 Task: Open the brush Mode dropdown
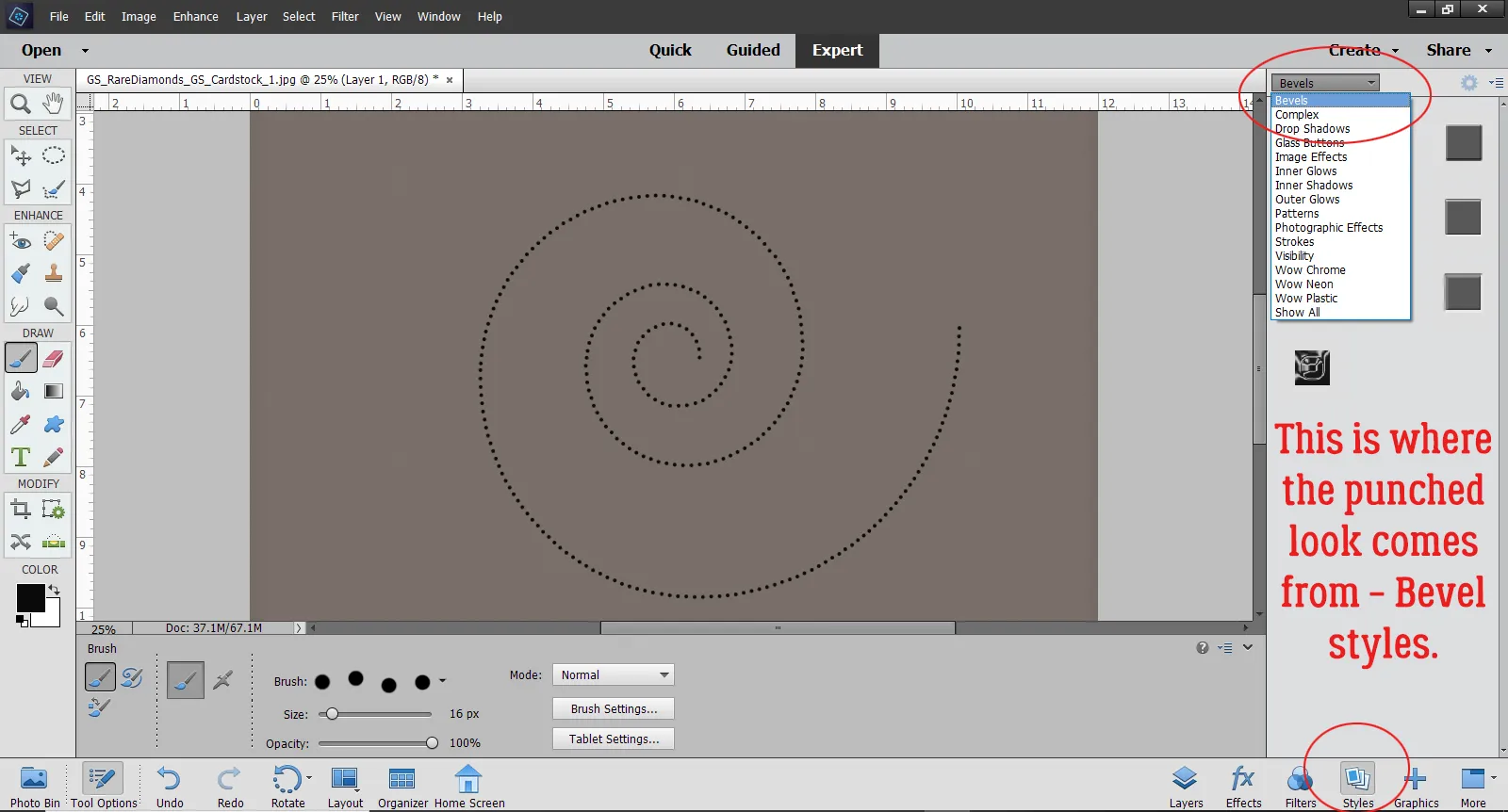pyautogui.click(x=613, y=675)
